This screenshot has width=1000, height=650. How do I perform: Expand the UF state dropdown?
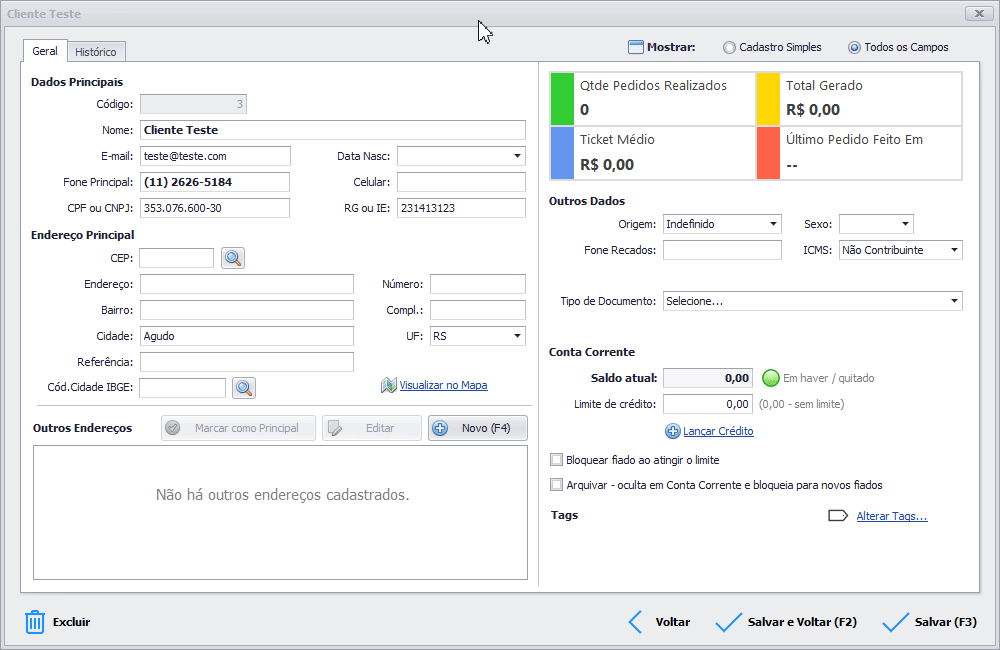(x=517, y=336)
